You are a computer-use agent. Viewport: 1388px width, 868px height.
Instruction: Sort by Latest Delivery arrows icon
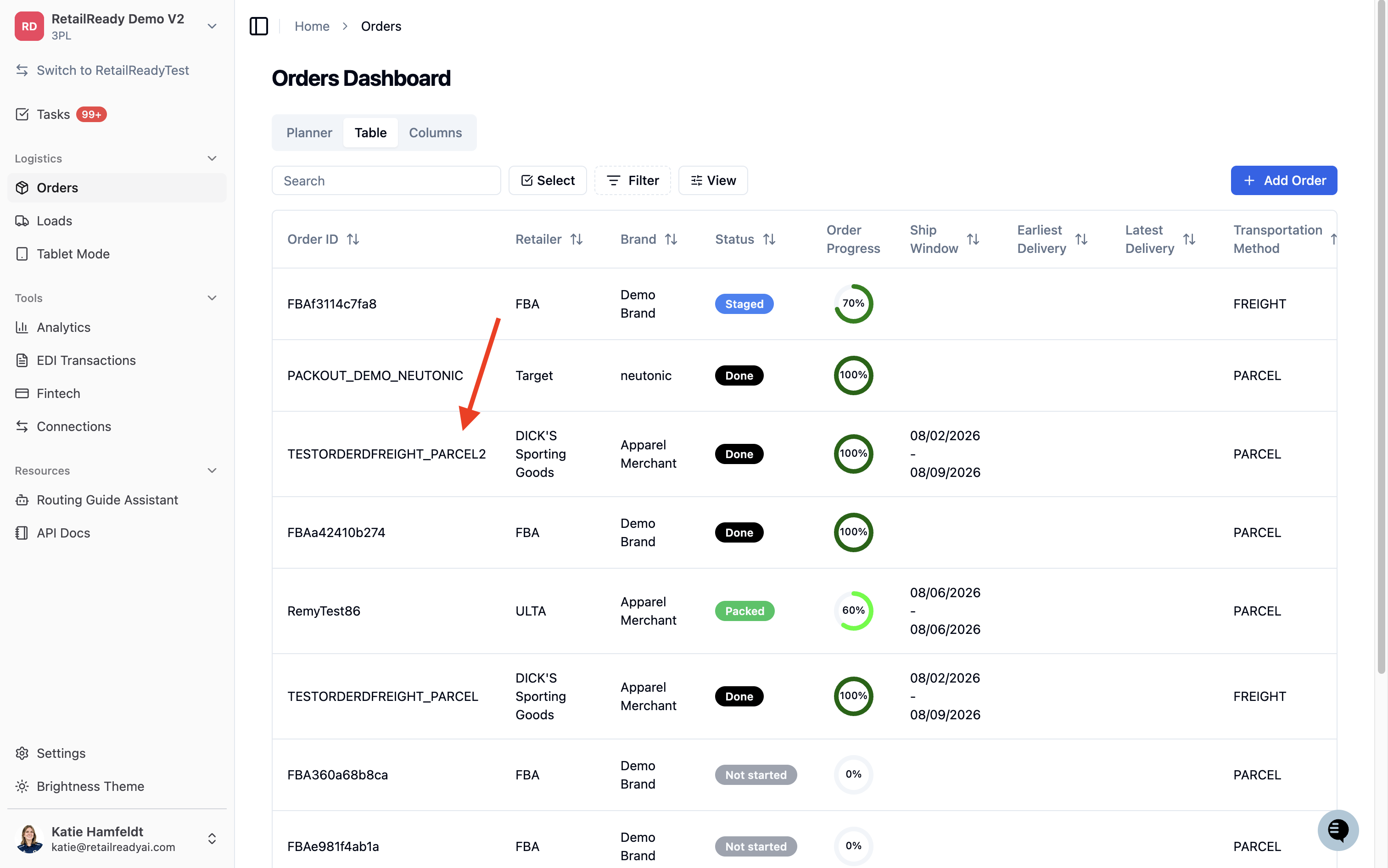tap(1189, 239)
